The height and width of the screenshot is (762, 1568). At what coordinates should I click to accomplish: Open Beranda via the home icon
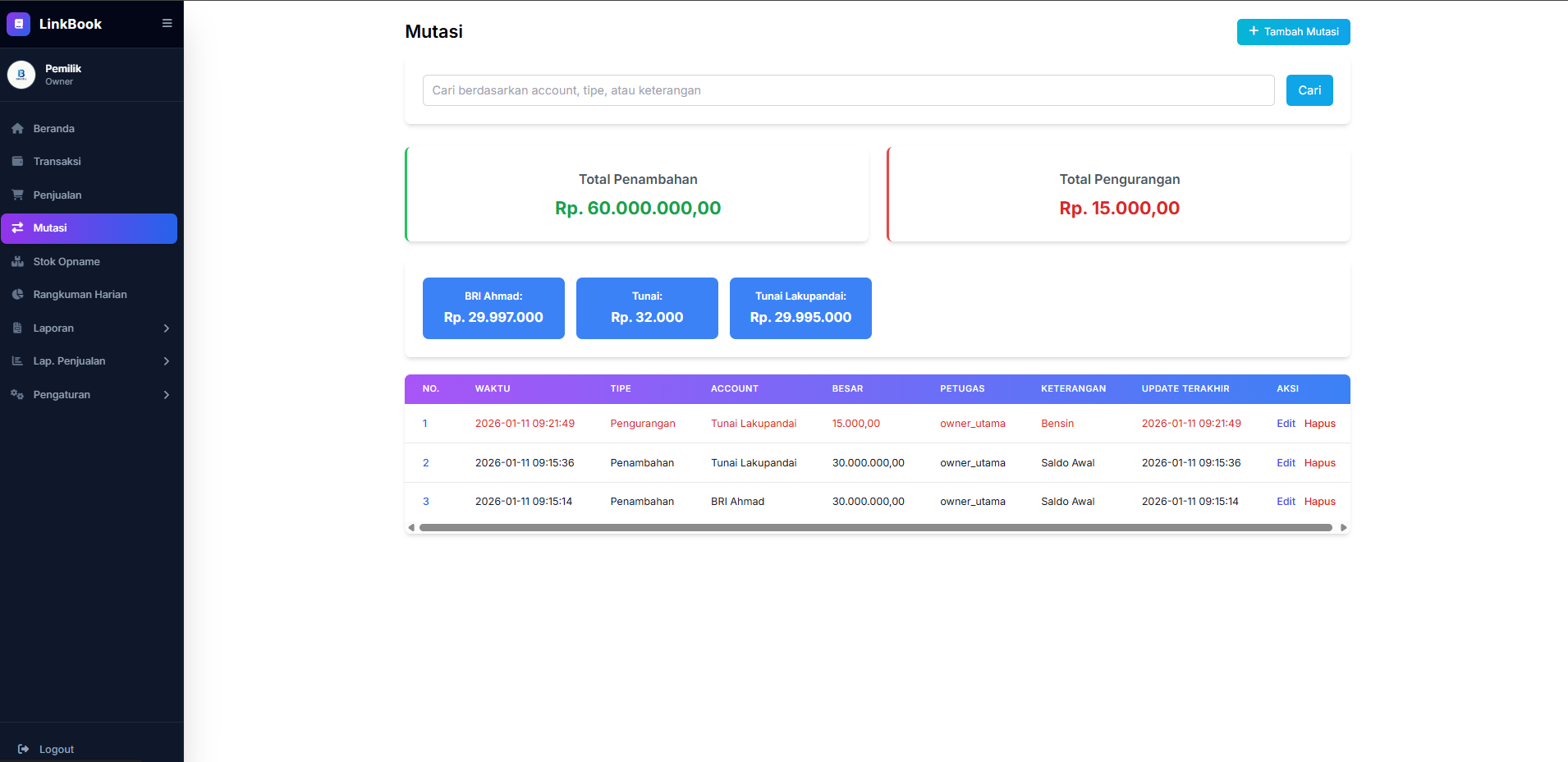click(x=17, y=129)
